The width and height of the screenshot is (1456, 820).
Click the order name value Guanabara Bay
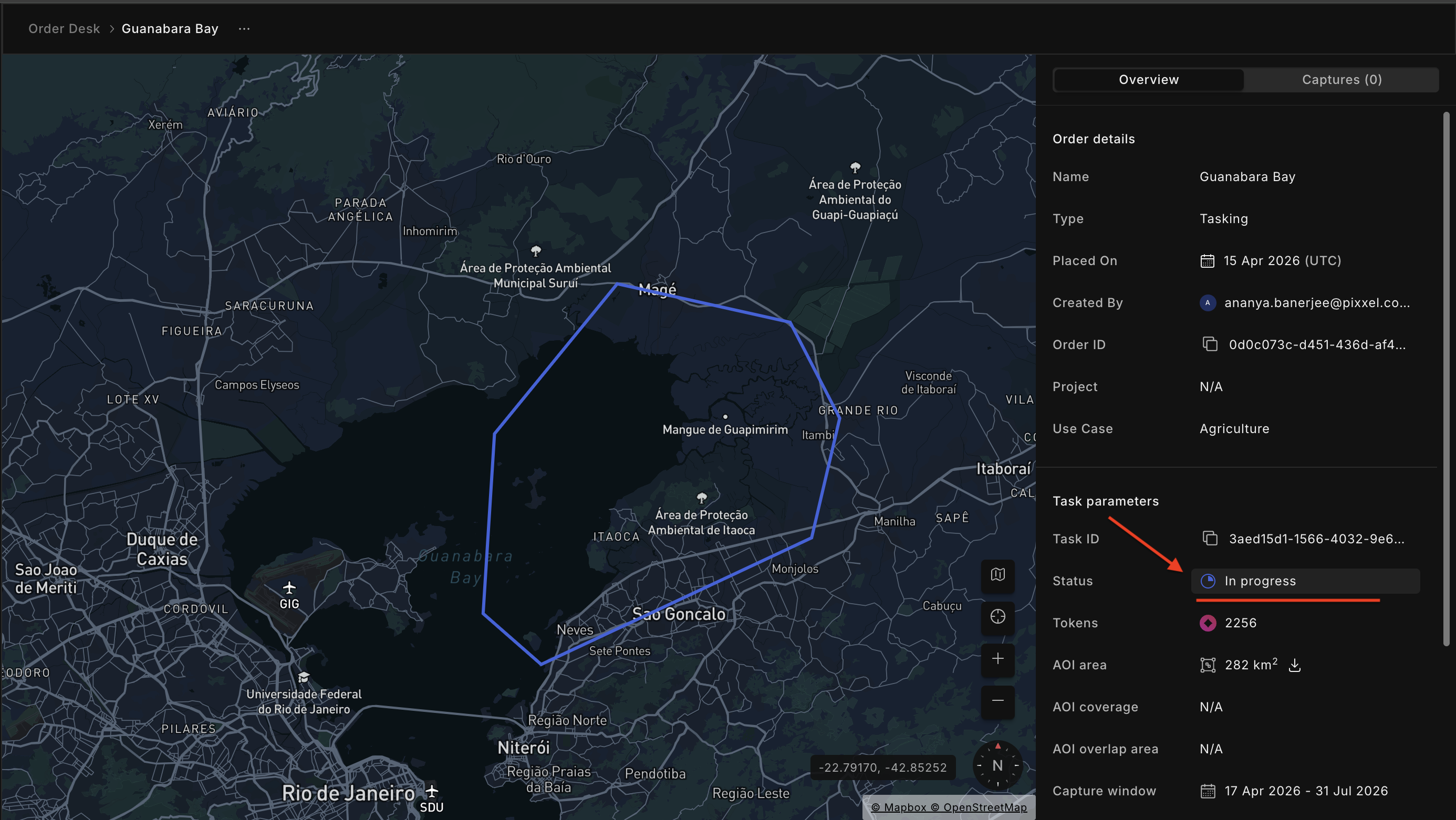[x=1247, y=177]
